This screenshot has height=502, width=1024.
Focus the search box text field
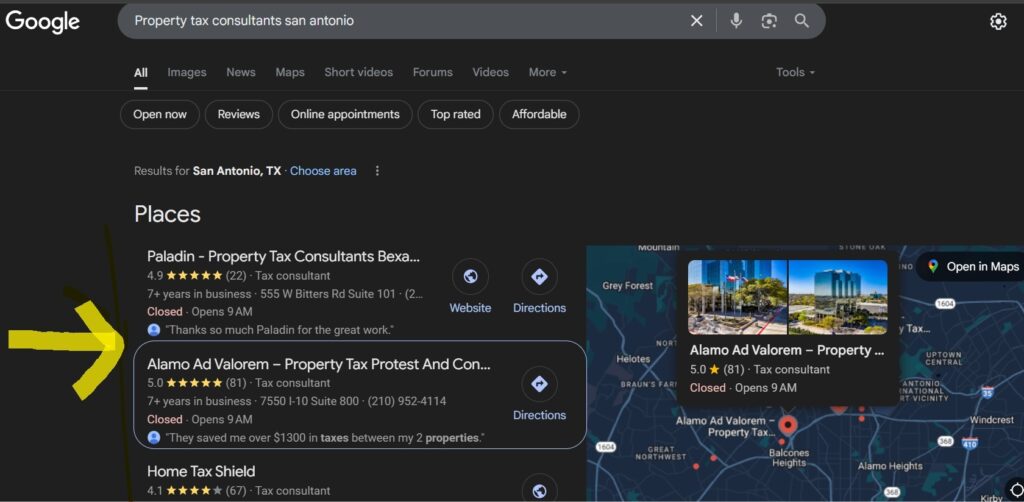(x=405, y=21)
